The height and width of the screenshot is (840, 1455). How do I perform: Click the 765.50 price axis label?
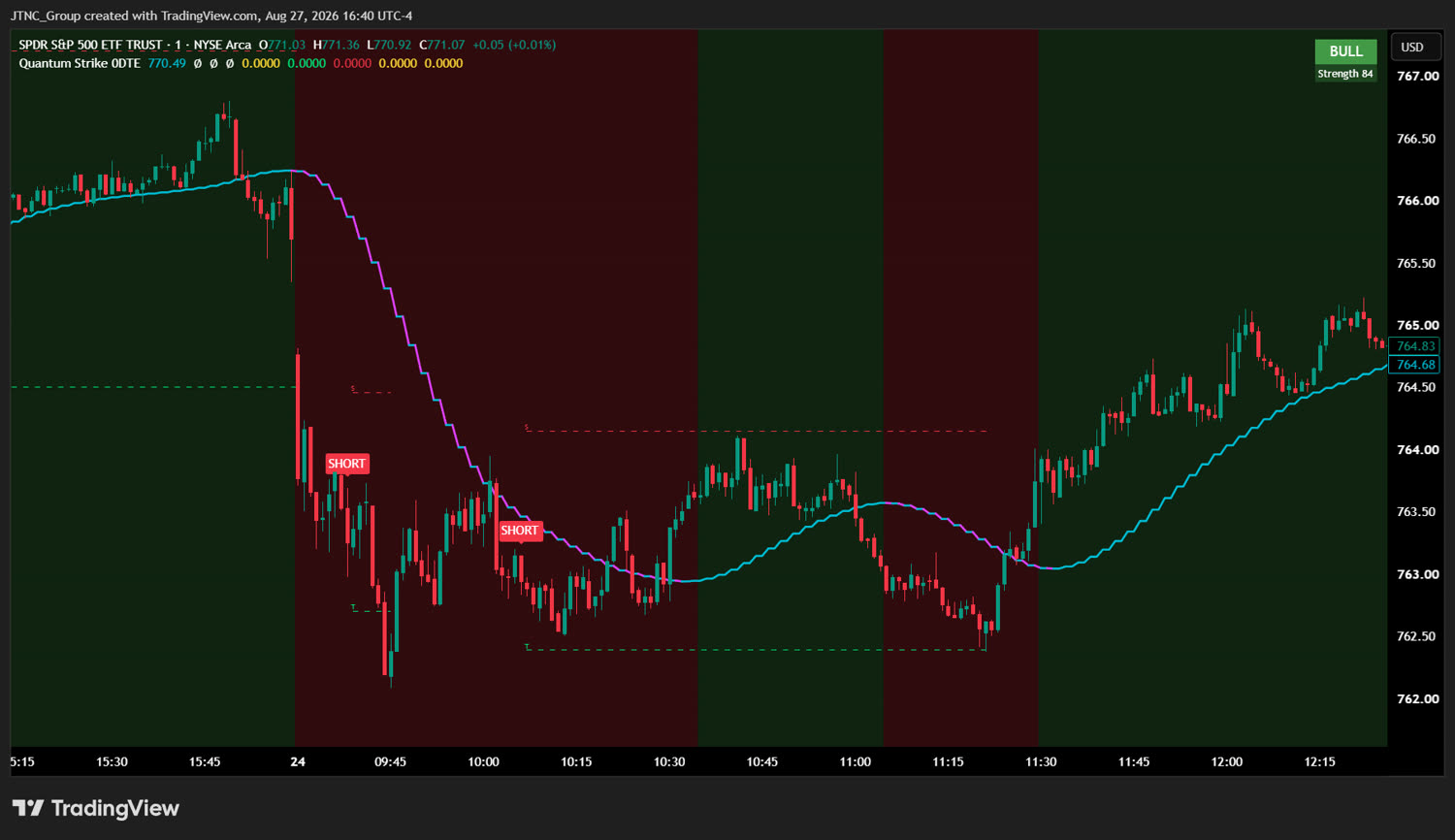pyautogui.click(x=1417, y=263)
